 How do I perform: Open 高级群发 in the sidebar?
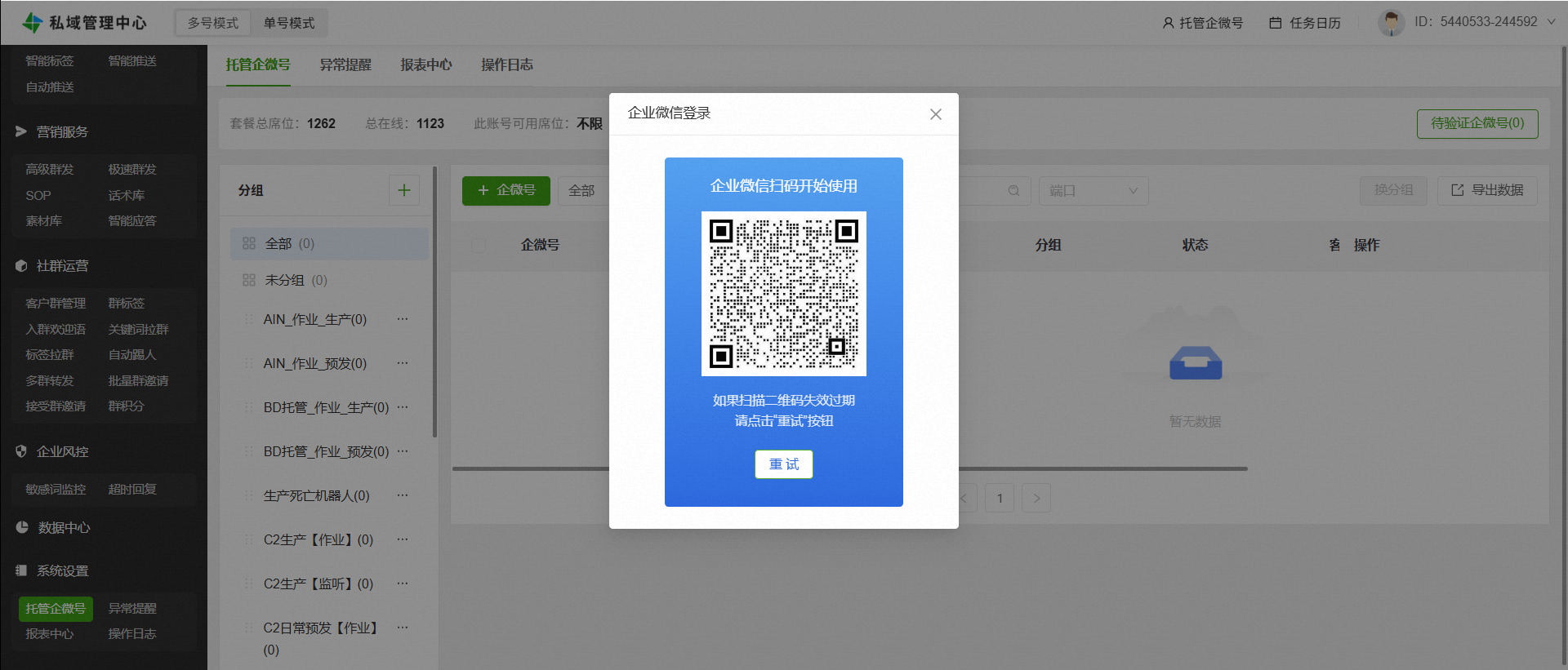(x=50, y=169)
